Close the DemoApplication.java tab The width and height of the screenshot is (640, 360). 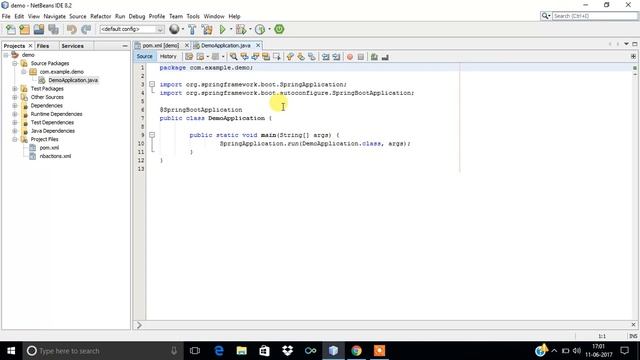[258, 45]
